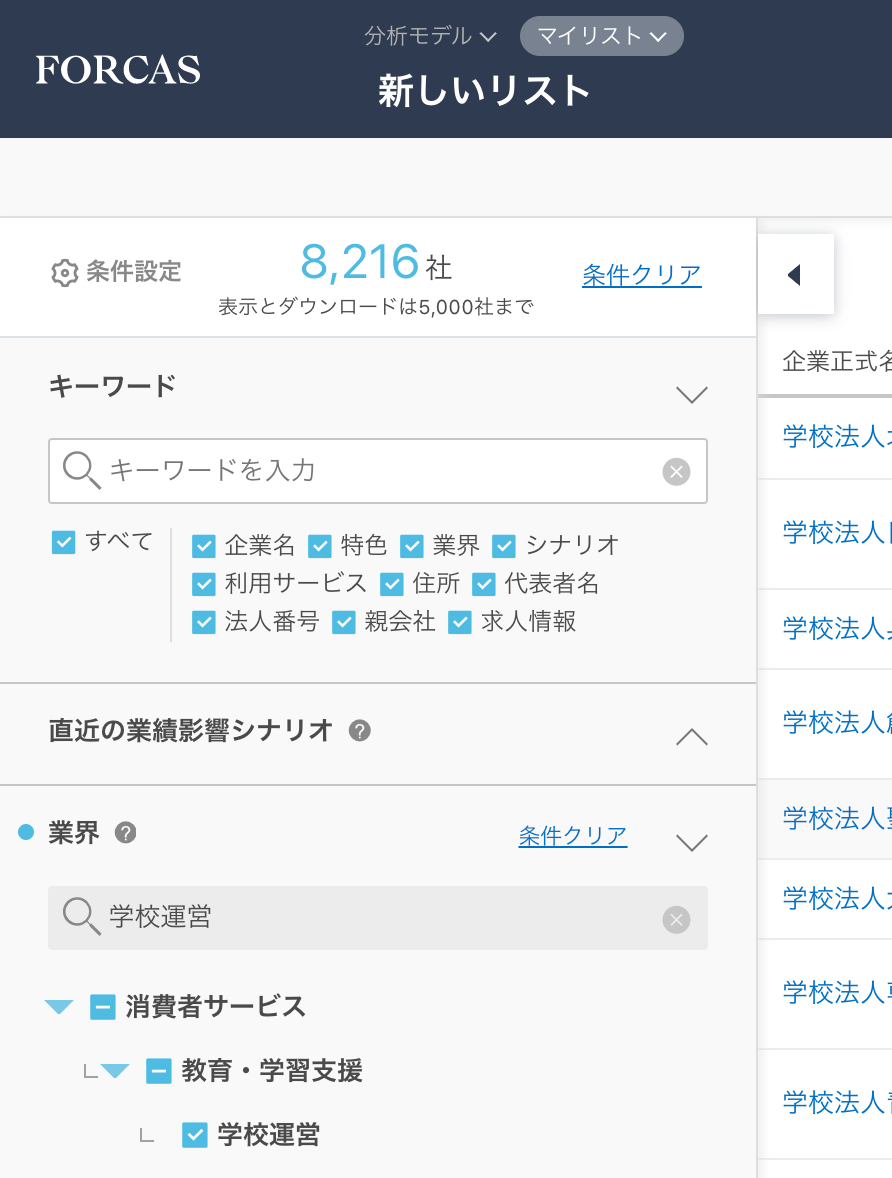Collapse the 消費者サービス tree node
Image resolution: width=892 pixels, height=1178 pixels.
58,1007
